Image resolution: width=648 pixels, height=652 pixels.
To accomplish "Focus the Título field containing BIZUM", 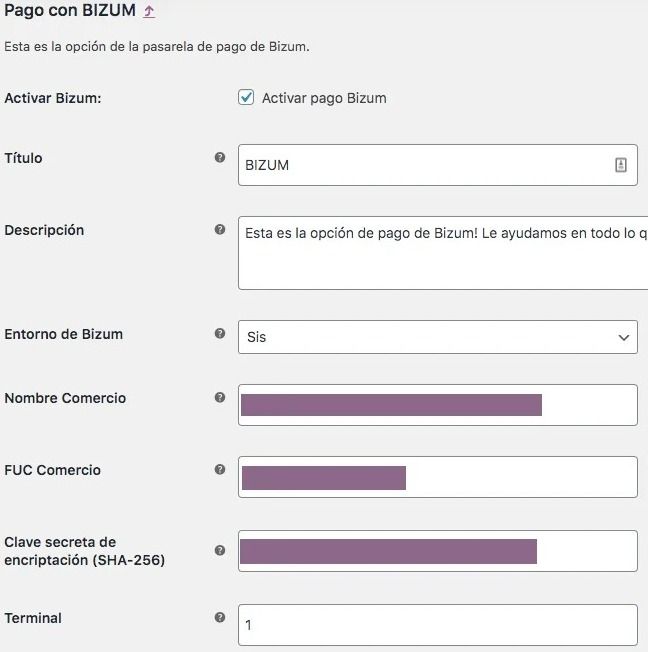I will coord(438,165).
